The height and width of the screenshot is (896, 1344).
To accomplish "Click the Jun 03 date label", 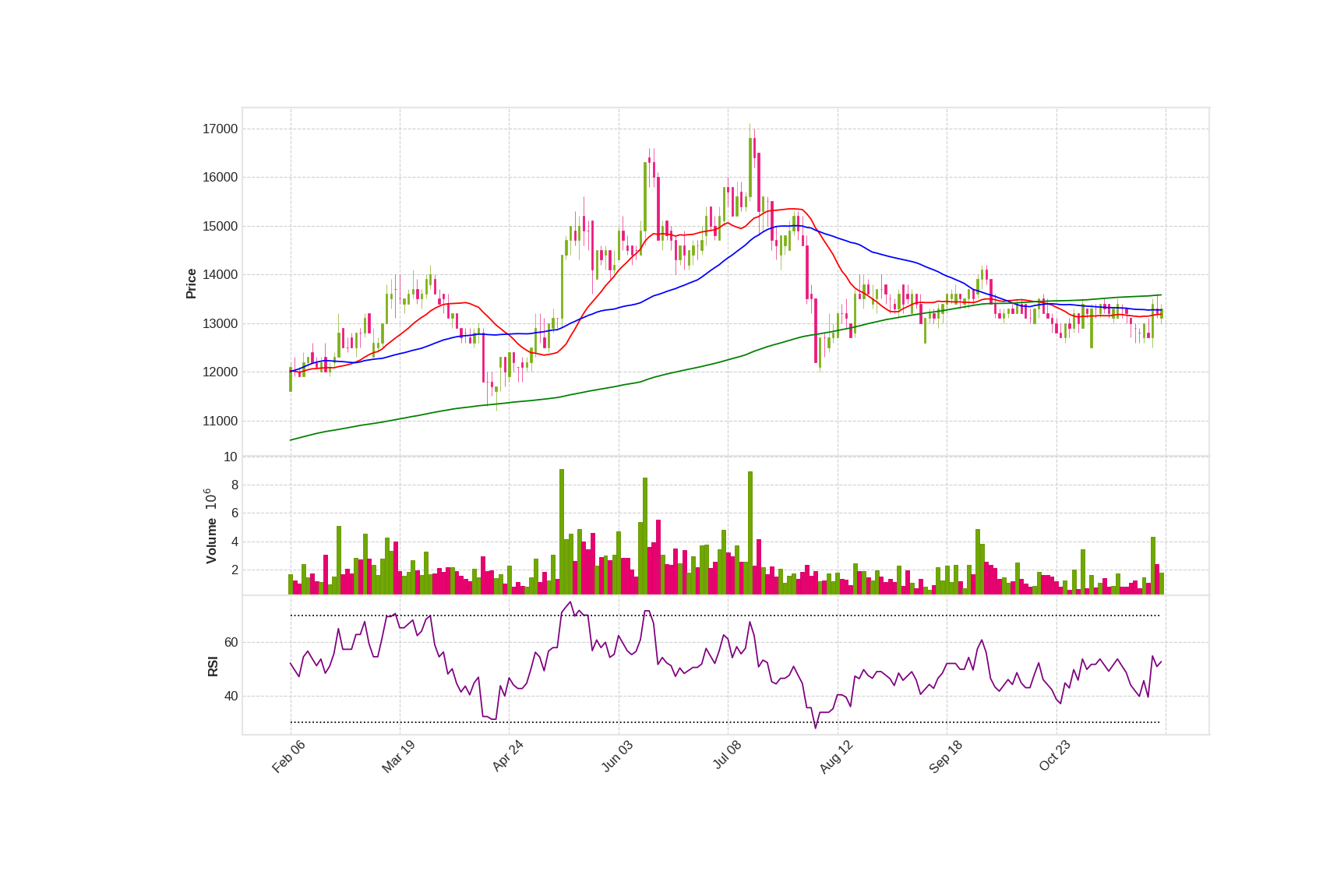I will tap(617, 757).
